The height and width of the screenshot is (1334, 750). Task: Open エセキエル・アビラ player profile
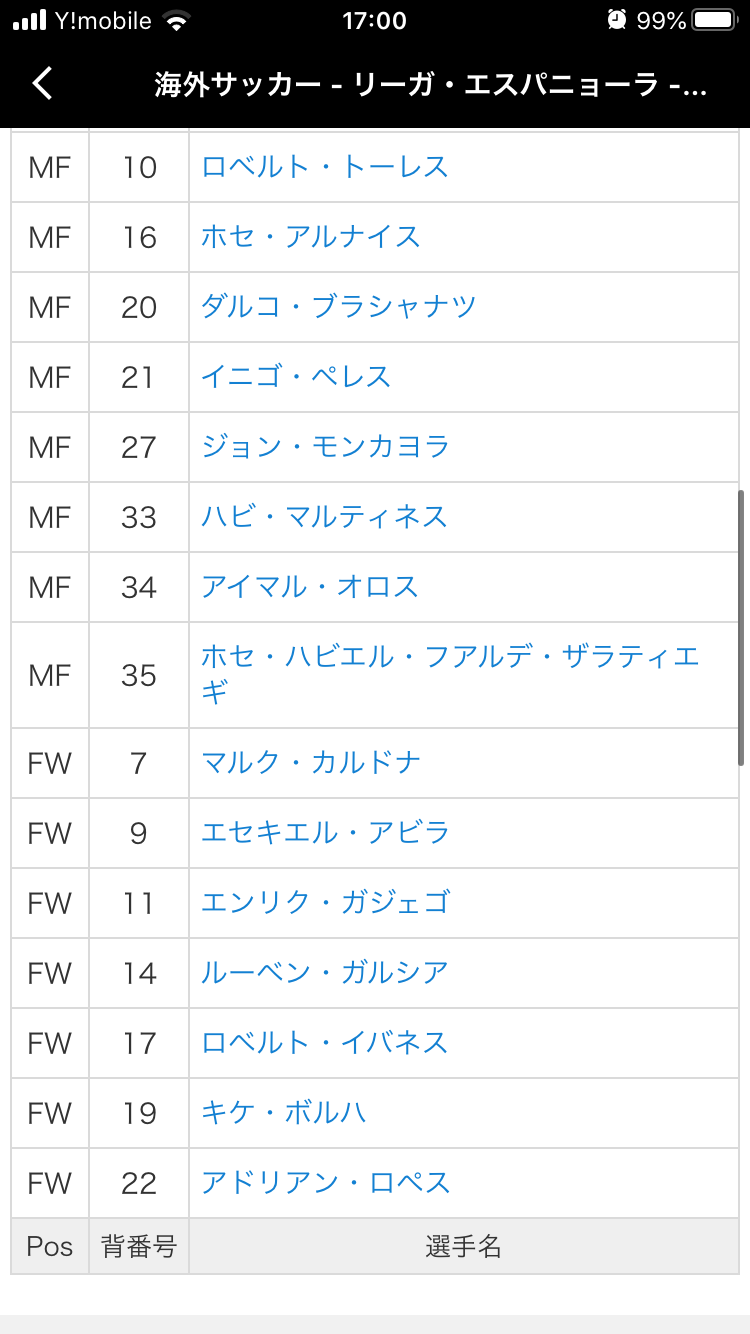coord(325,832)
